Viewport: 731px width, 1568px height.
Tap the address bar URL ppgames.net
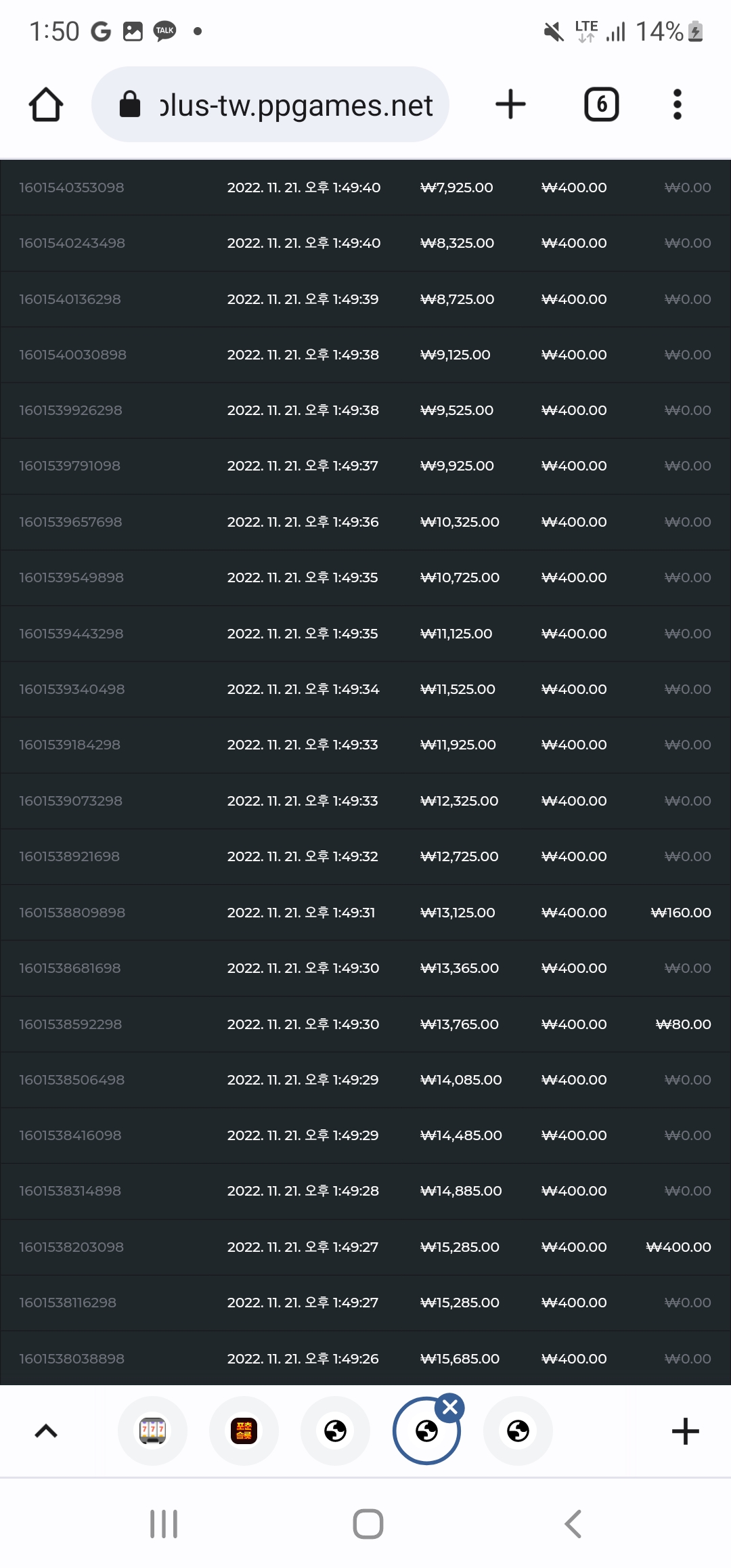296,105
